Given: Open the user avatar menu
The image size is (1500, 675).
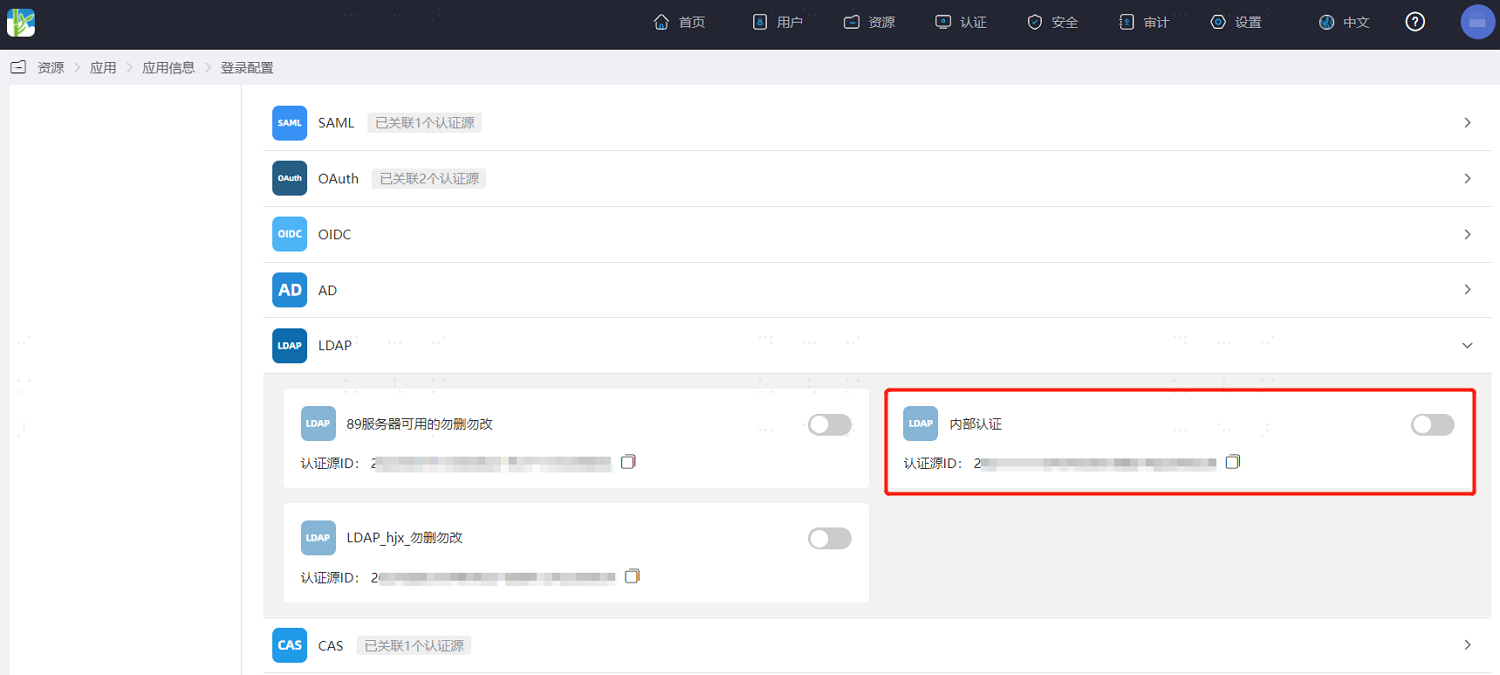Looking at the screenshot, I should point(1478,22).
